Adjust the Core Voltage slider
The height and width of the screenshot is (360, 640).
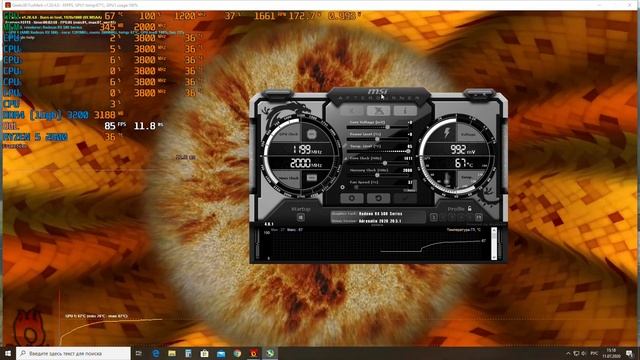[378, 127]
